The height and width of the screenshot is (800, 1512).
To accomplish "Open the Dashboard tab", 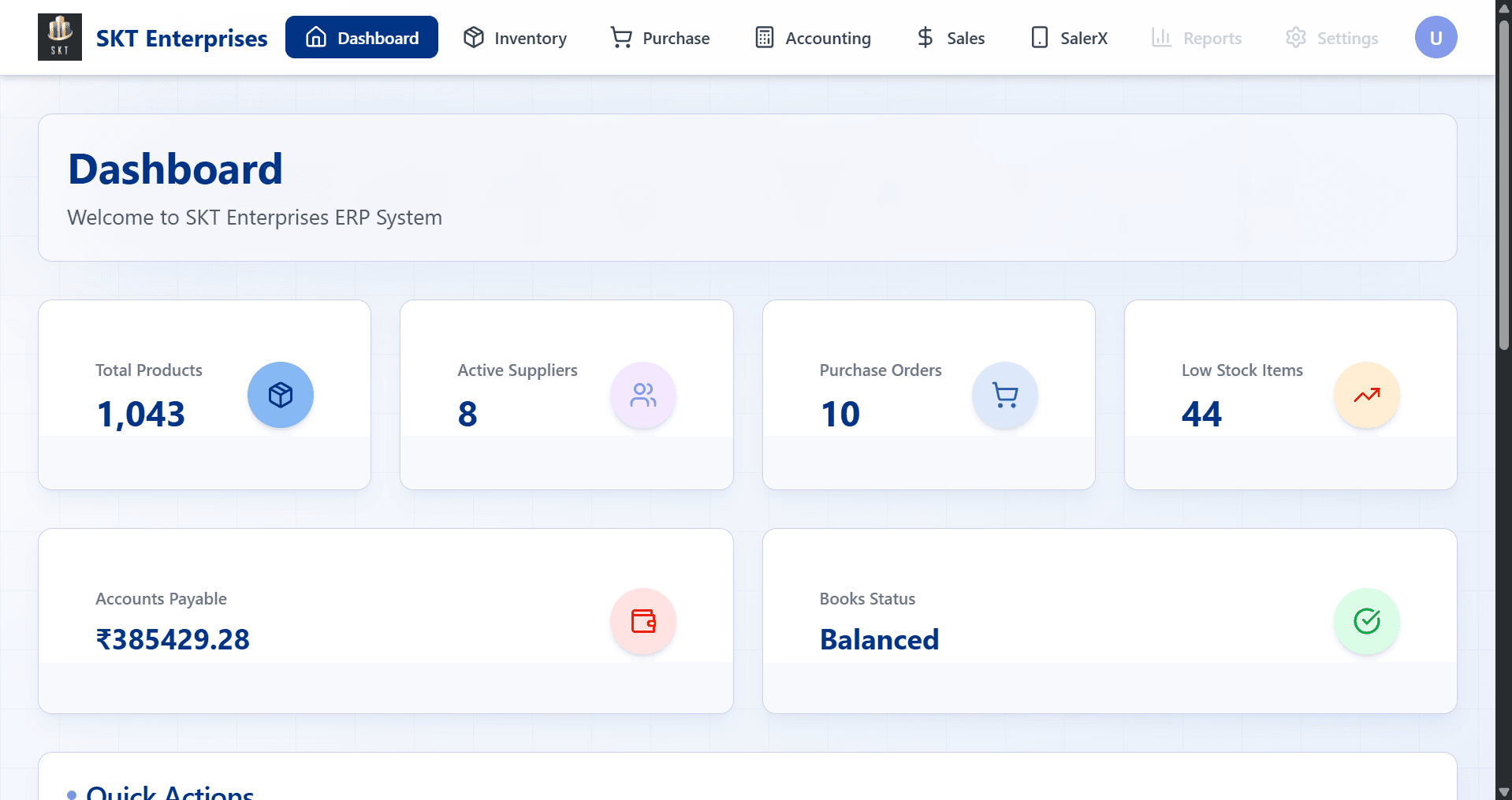I will [x=362, y=38].
